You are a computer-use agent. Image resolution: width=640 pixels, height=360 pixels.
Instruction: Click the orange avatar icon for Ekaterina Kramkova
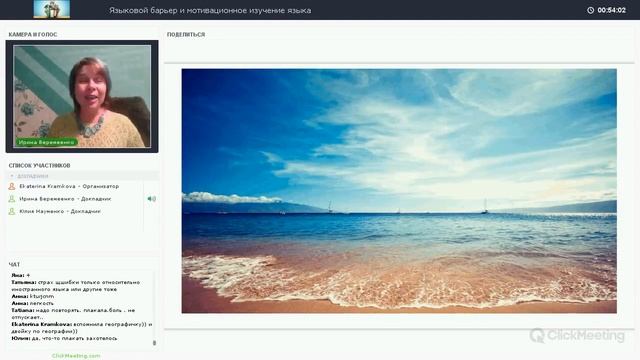click(x=12, y=186)
